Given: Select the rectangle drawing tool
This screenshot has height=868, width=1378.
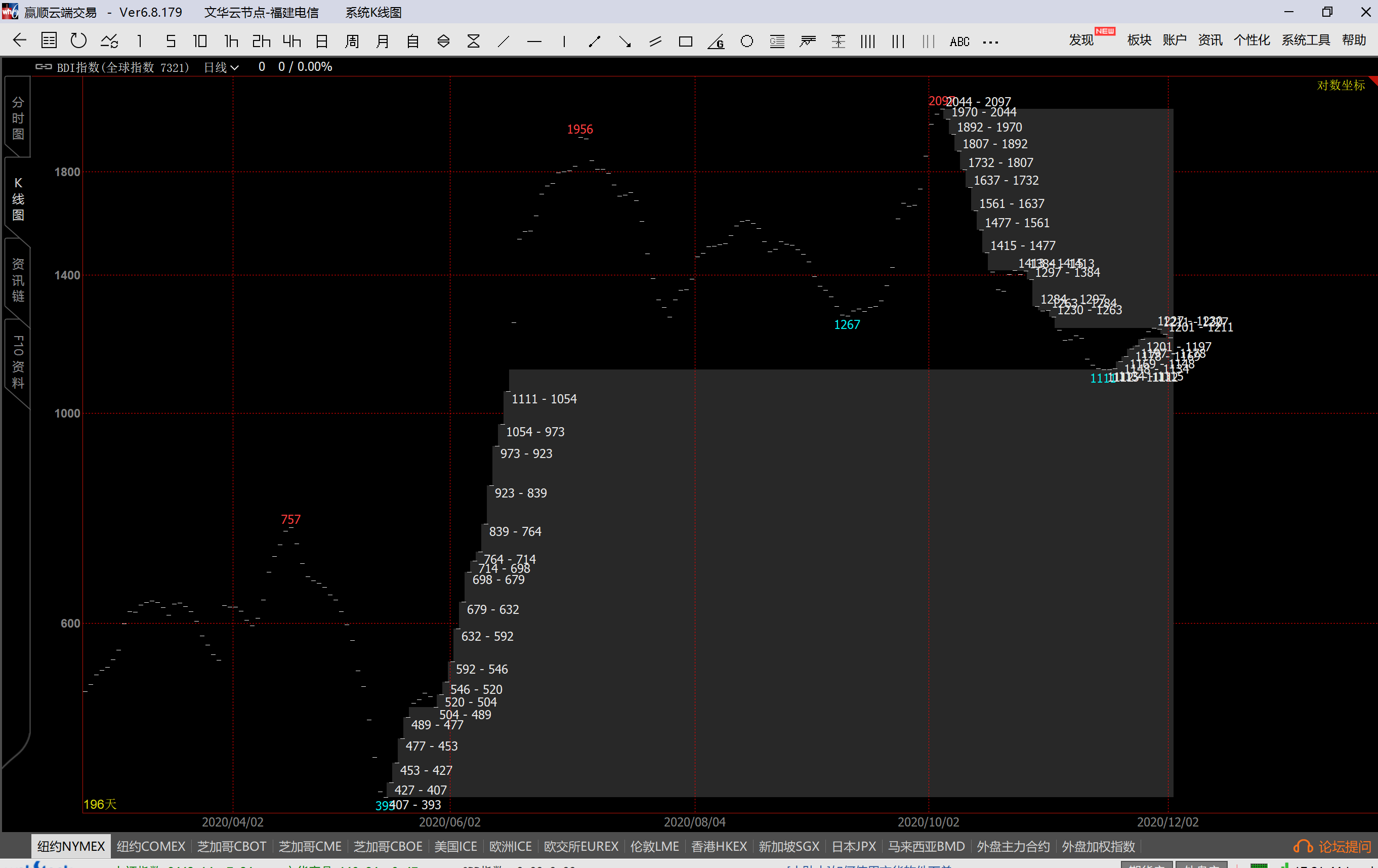Looking at the screenshot, I should pos(685,41).
